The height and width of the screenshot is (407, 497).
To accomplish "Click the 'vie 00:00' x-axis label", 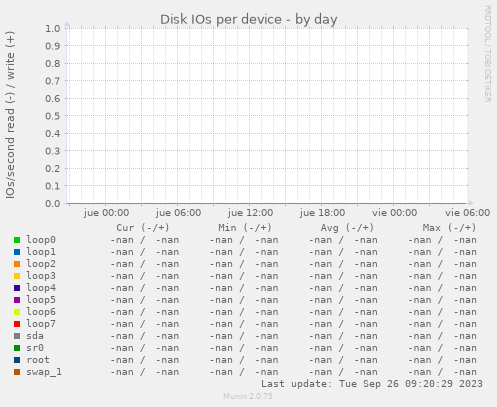I will tap(395, 213).
